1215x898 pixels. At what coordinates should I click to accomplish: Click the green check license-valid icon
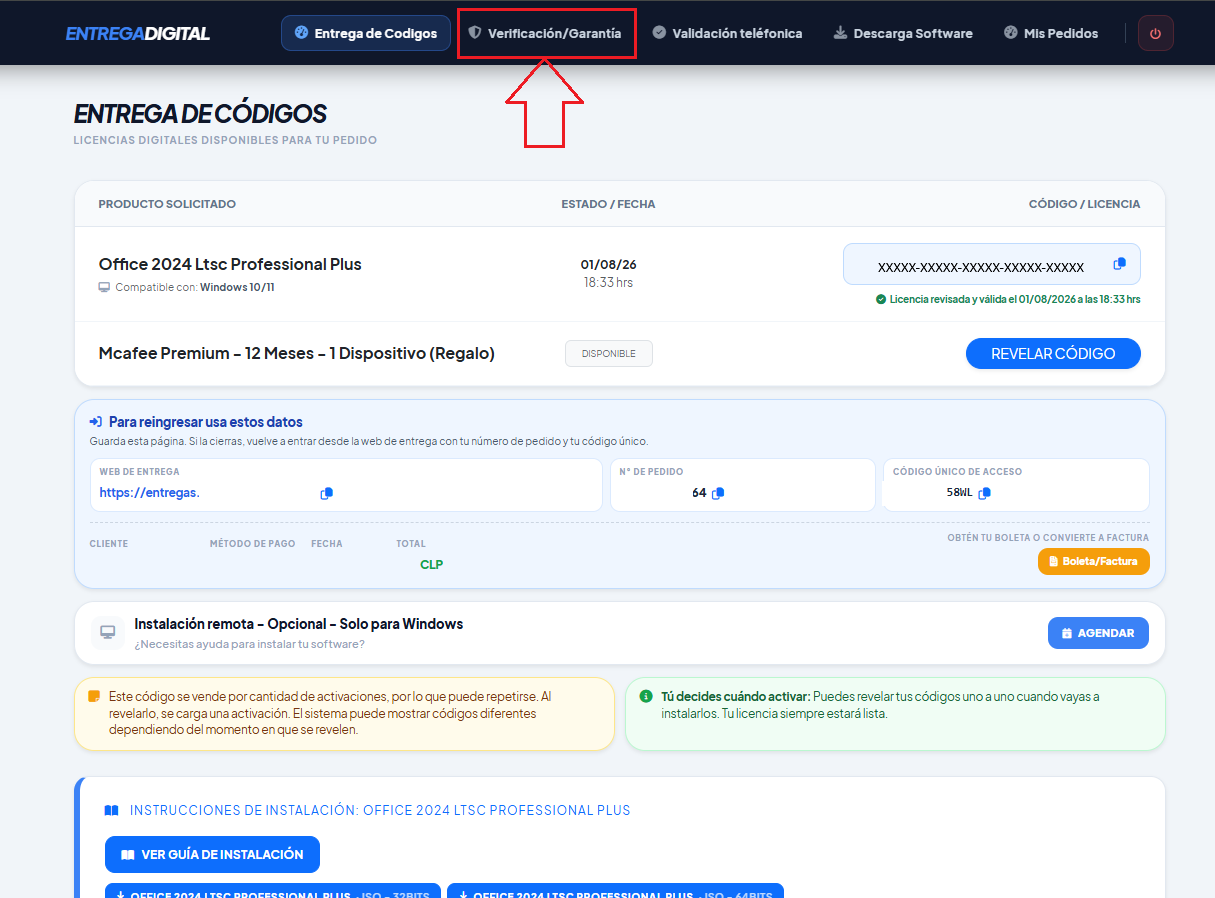(x=880, y=299)
